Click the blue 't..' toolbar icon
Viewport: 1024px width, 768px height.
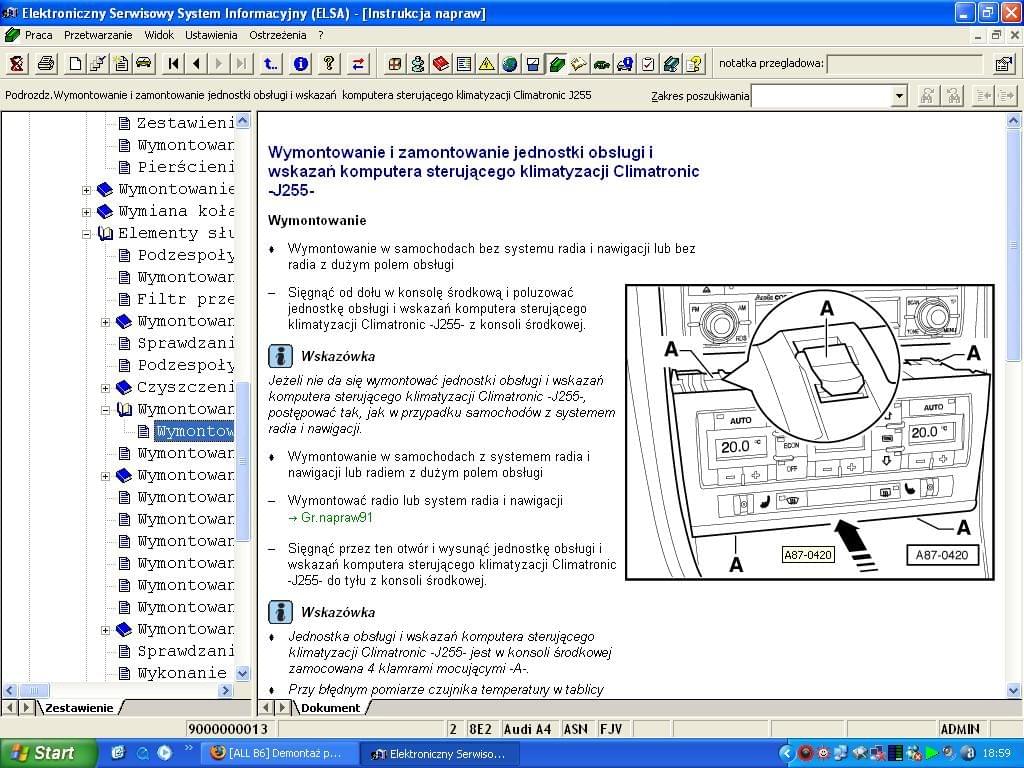[270, 63]
